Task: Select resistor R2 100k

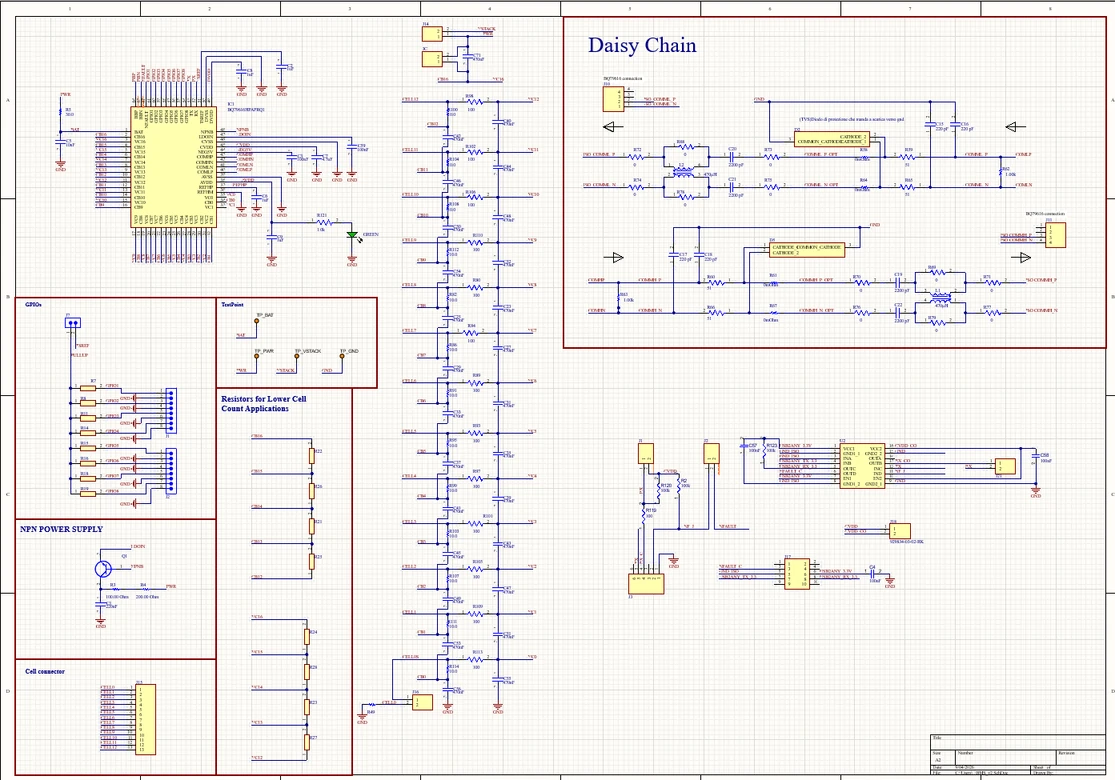Action: 677,485
